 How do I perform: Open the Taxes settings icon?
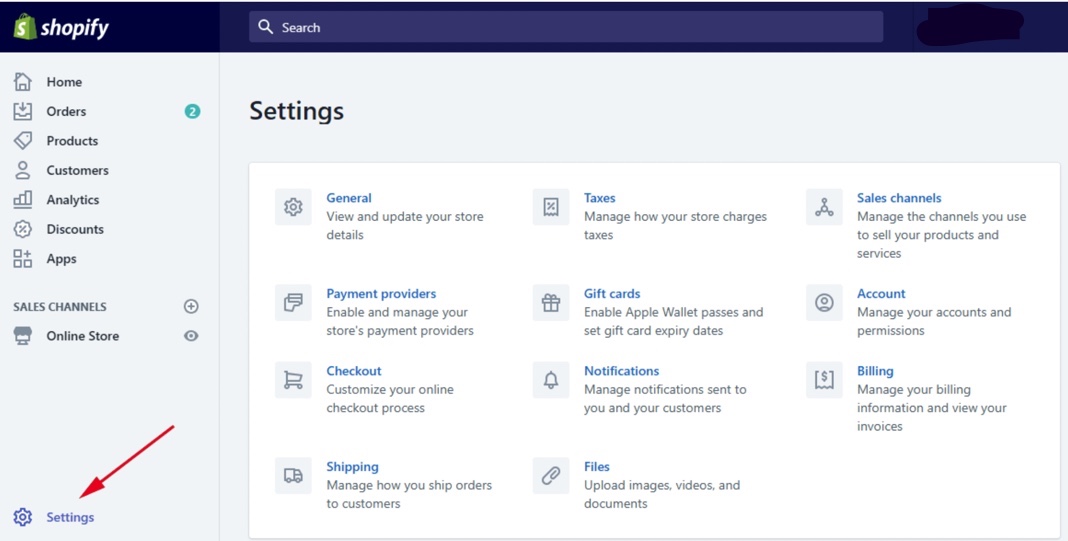click(x=551, y=207)
